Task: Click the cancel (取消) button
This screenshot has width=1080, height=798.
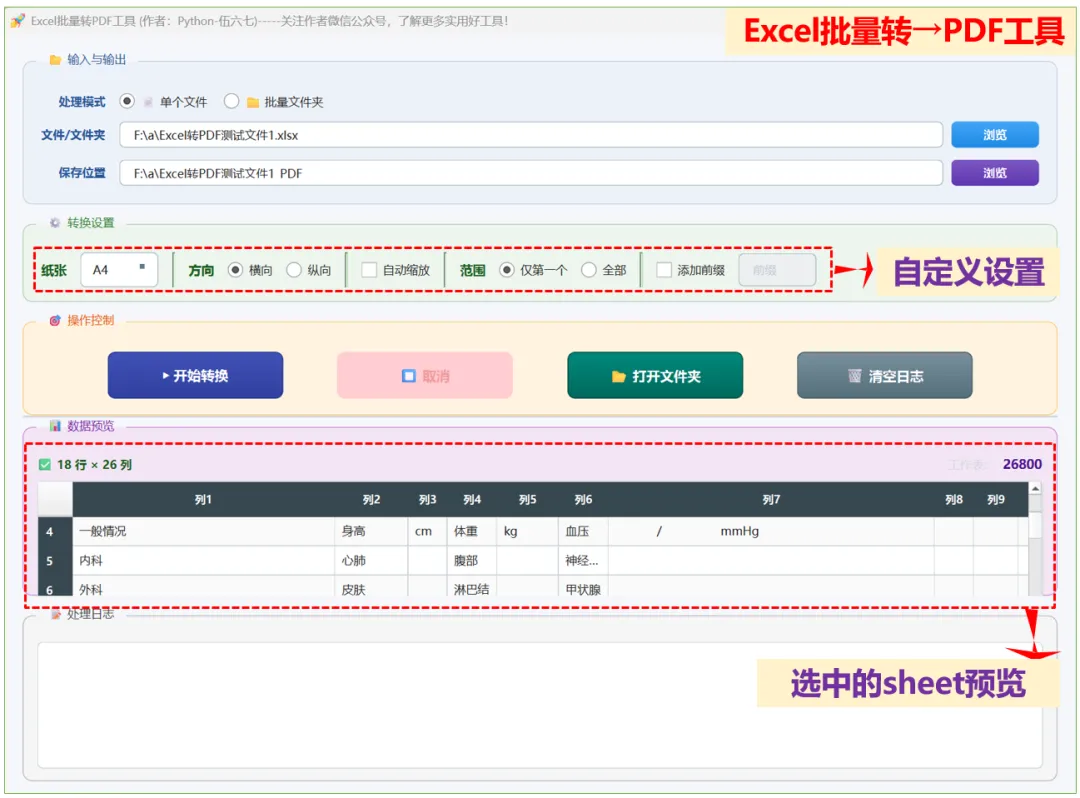Action: tap(425, 375)
